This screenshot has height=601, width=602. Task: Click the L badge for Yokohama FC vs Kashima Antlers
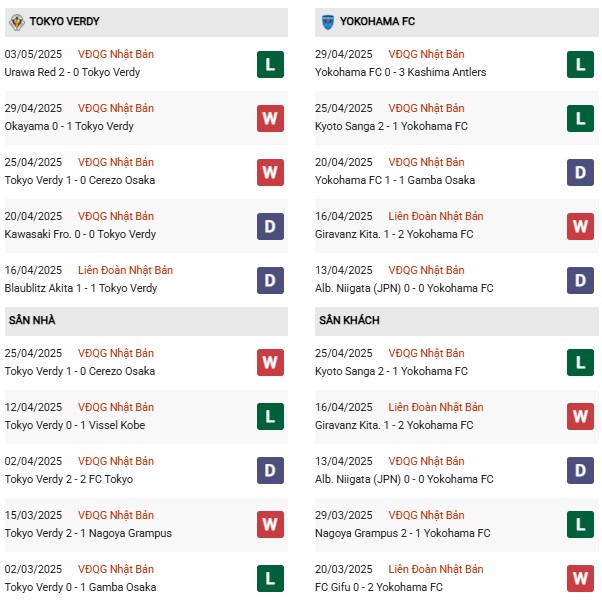(x=580, y=65)
